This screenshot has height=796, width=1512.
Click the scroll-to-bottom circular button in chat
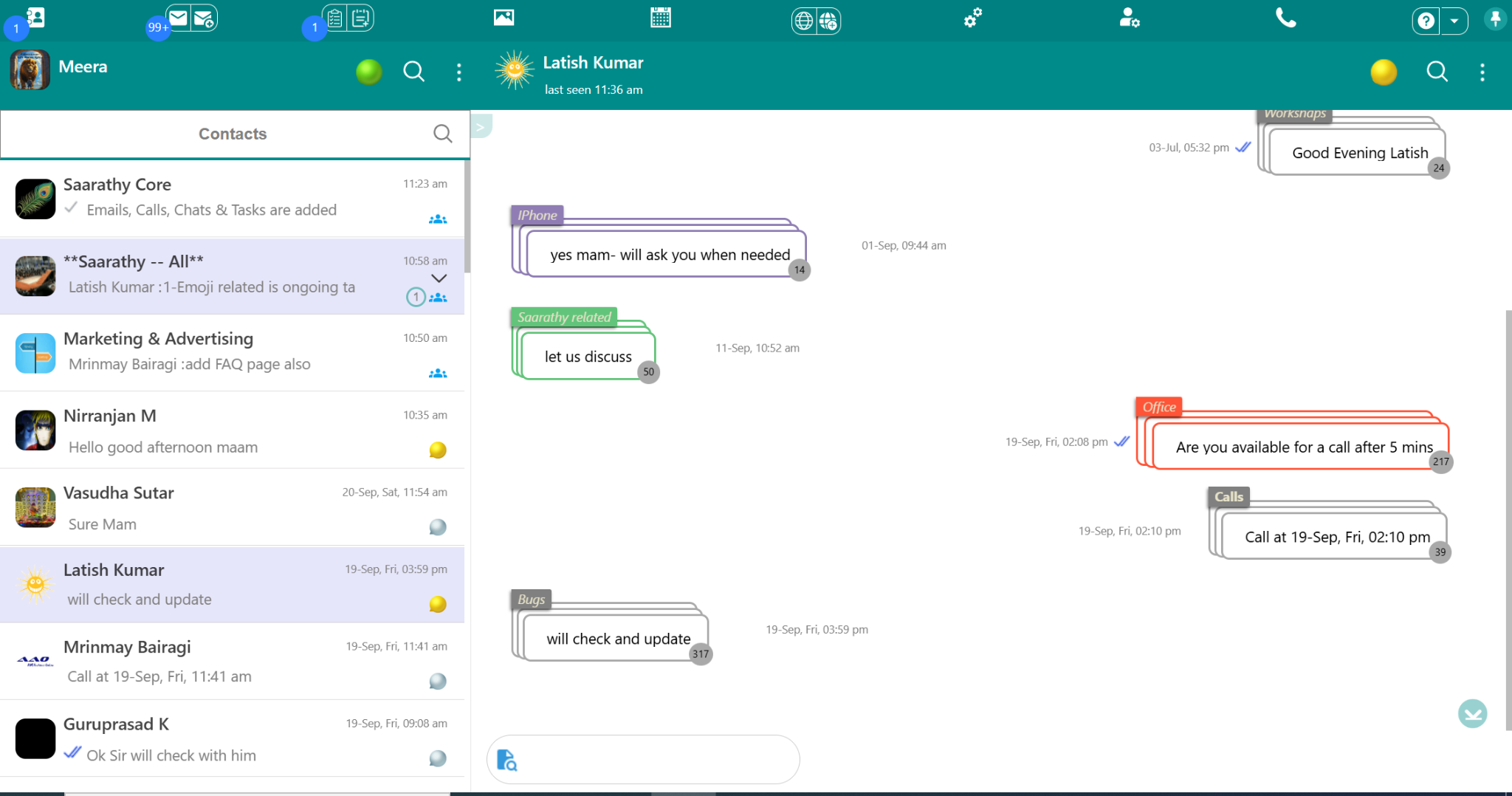[x=1471, y=714]
